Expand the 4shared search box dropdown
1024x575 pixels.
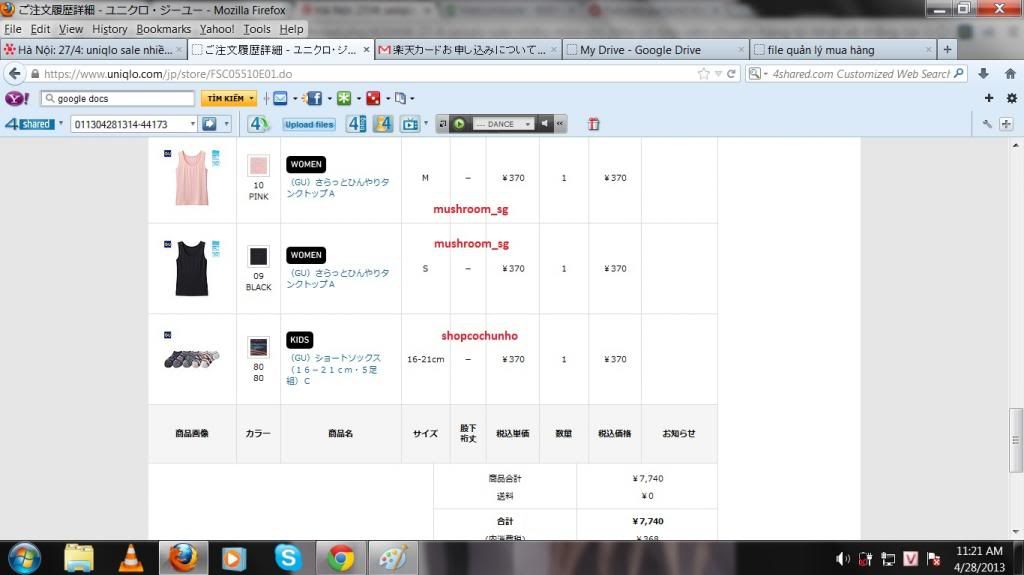191,124
